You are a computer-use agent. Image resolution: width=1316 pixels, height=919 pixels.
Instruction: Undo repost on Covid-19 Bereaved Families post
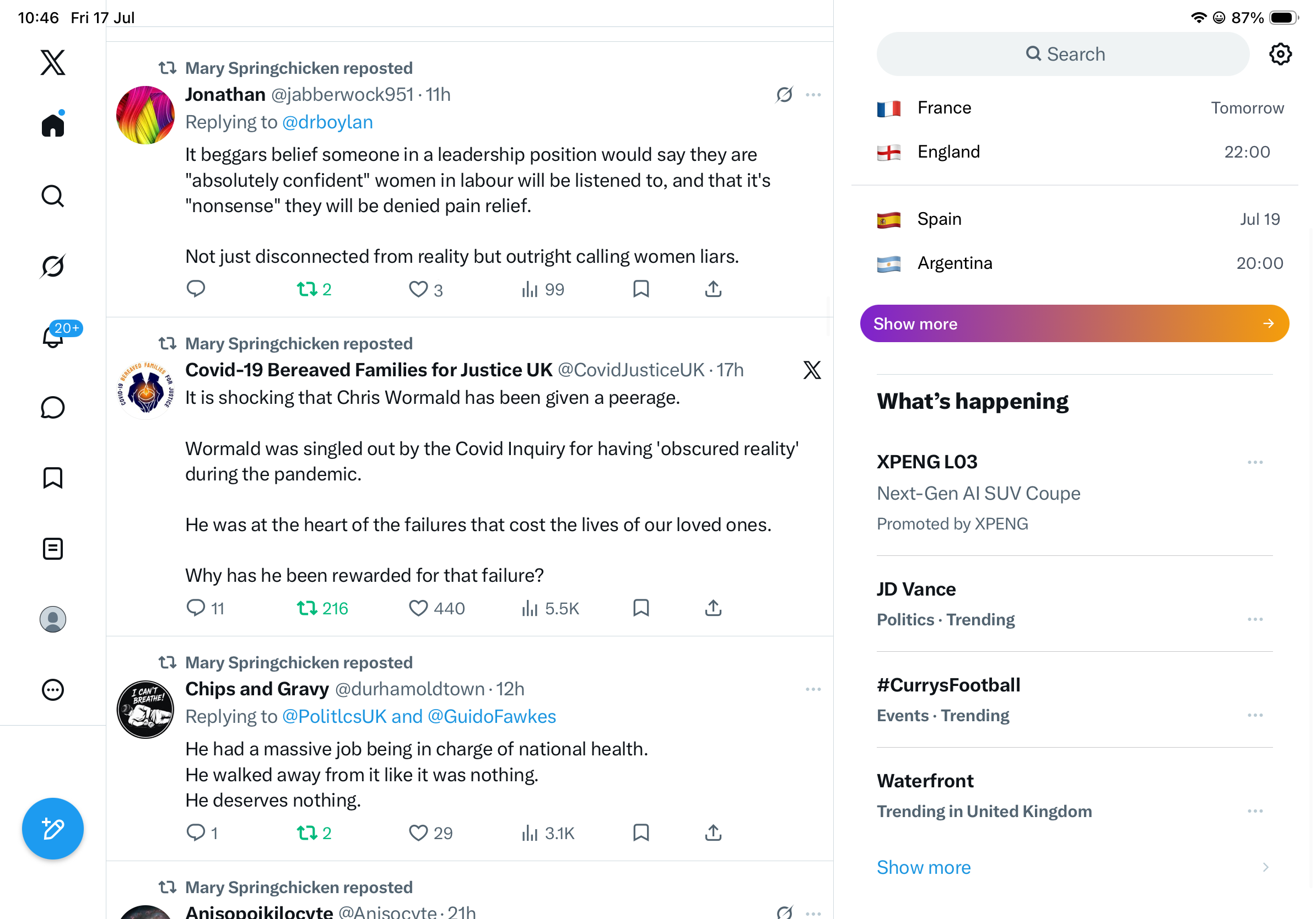[x=322, y=608]
